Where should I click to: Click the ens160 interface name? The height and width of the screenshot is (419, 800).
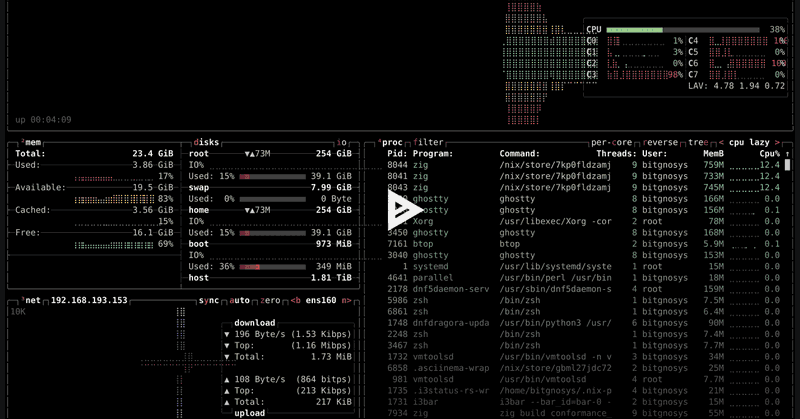(x=321, y=300)
